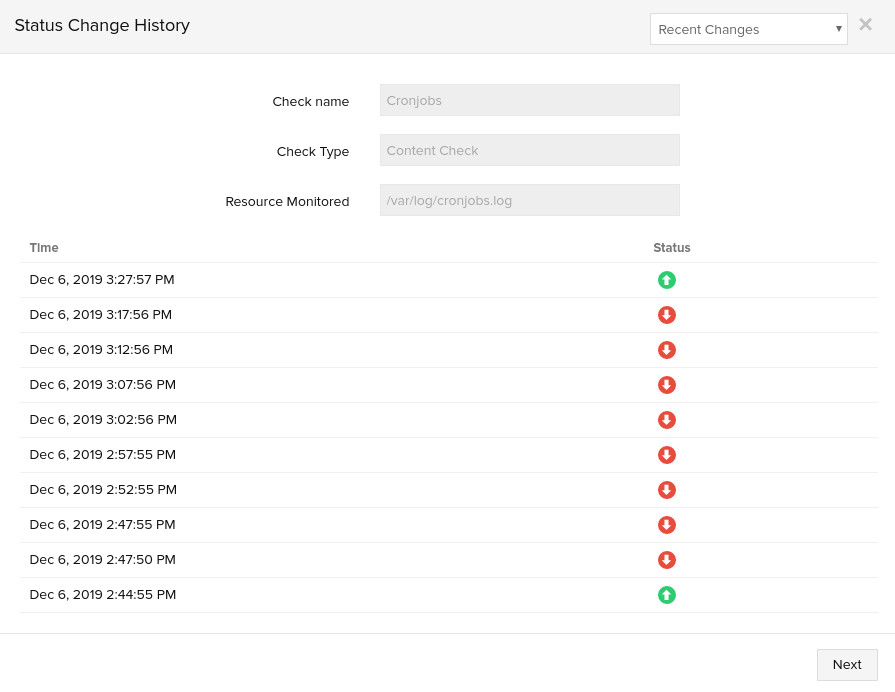Click the dropdown arrow on Recent Changes selector

point(839,29)
